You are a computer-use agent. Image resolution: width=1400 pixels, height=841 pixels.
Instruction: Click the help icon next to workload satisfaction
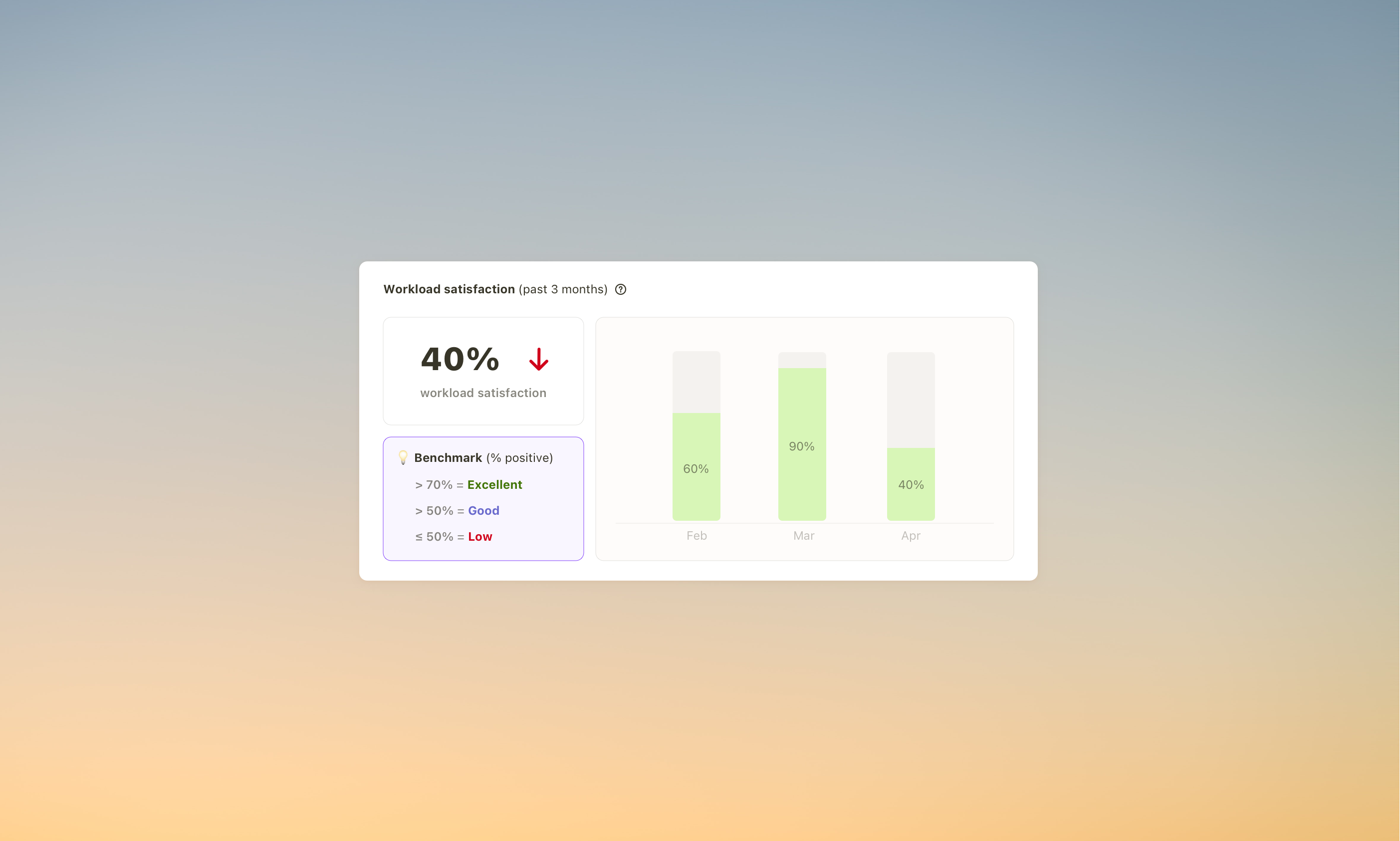(x=622, y=289)
